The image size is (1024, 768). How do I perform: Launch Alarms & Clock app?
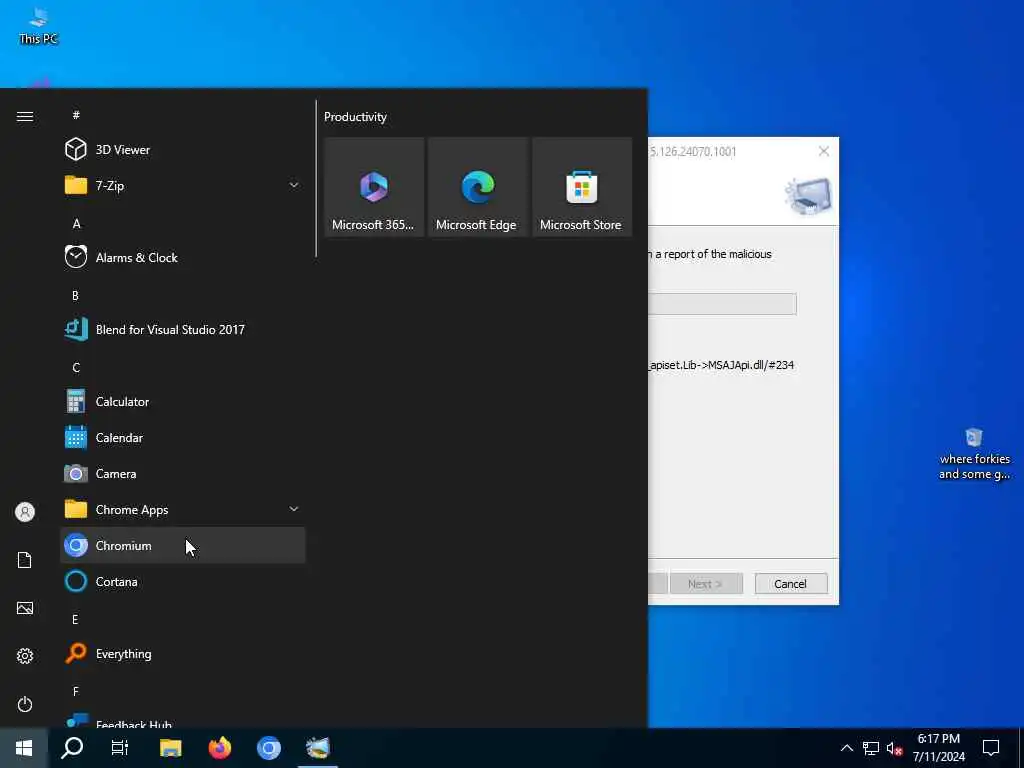(182, 257)
